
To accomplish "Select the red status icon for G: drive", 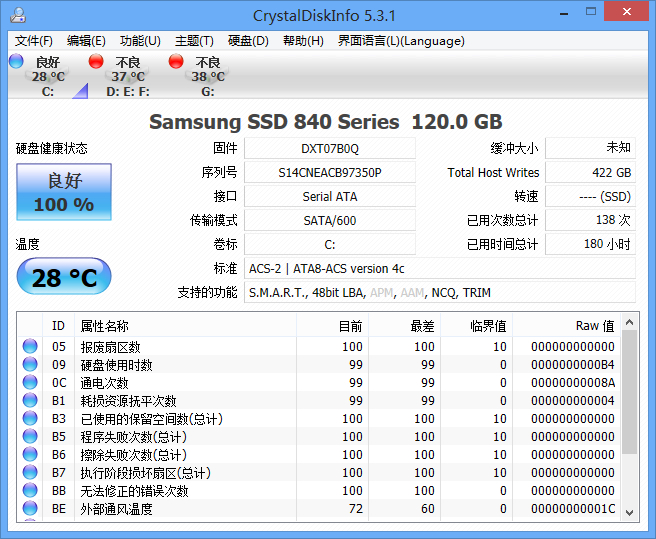I will pyautogui.click(x=176, y=62).
